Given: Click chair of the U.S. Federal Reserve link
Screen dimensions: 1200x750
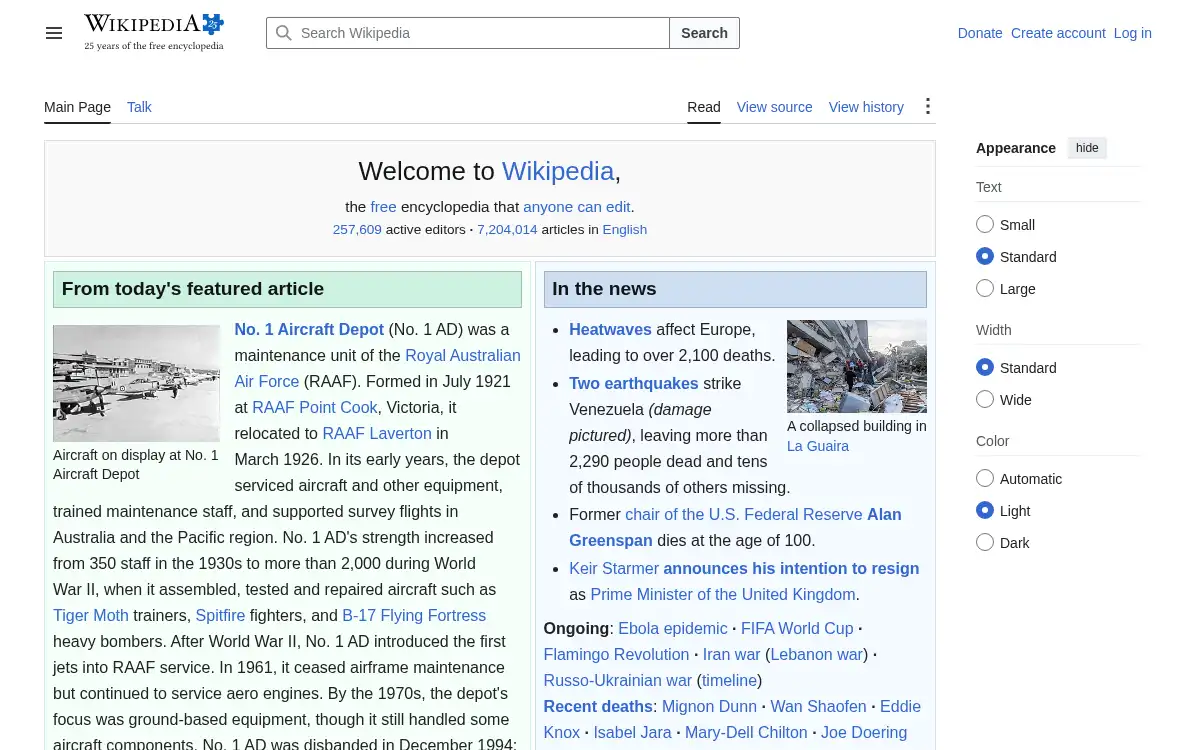Looking at the screenshot, I should click(744, 514).
